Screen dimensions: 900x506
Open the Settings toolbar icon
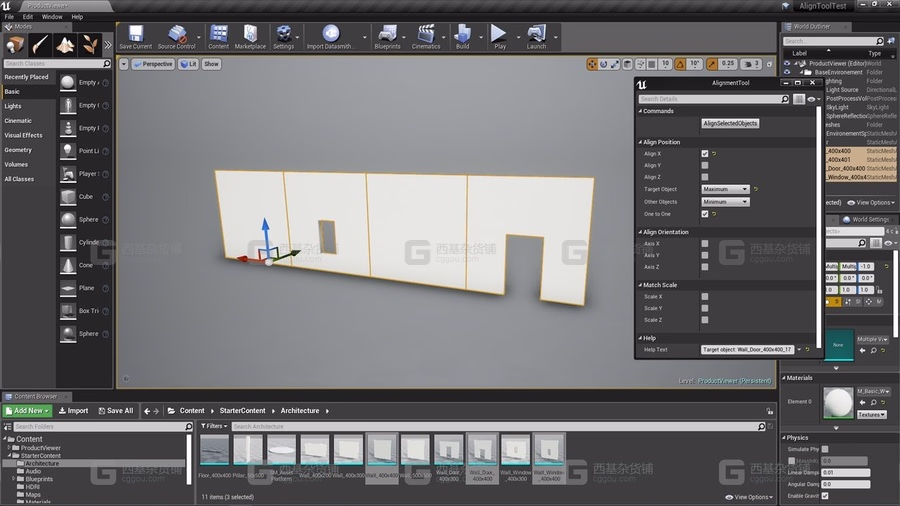[x=284, y=37]
